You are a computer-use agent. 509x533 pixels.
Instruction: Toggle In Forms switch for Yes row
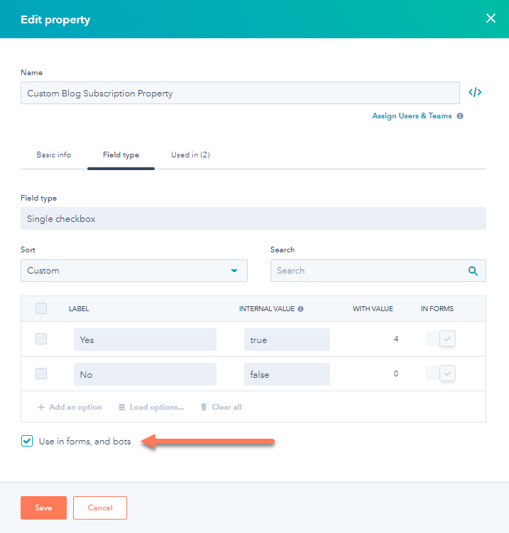click(x=441, y=339)
